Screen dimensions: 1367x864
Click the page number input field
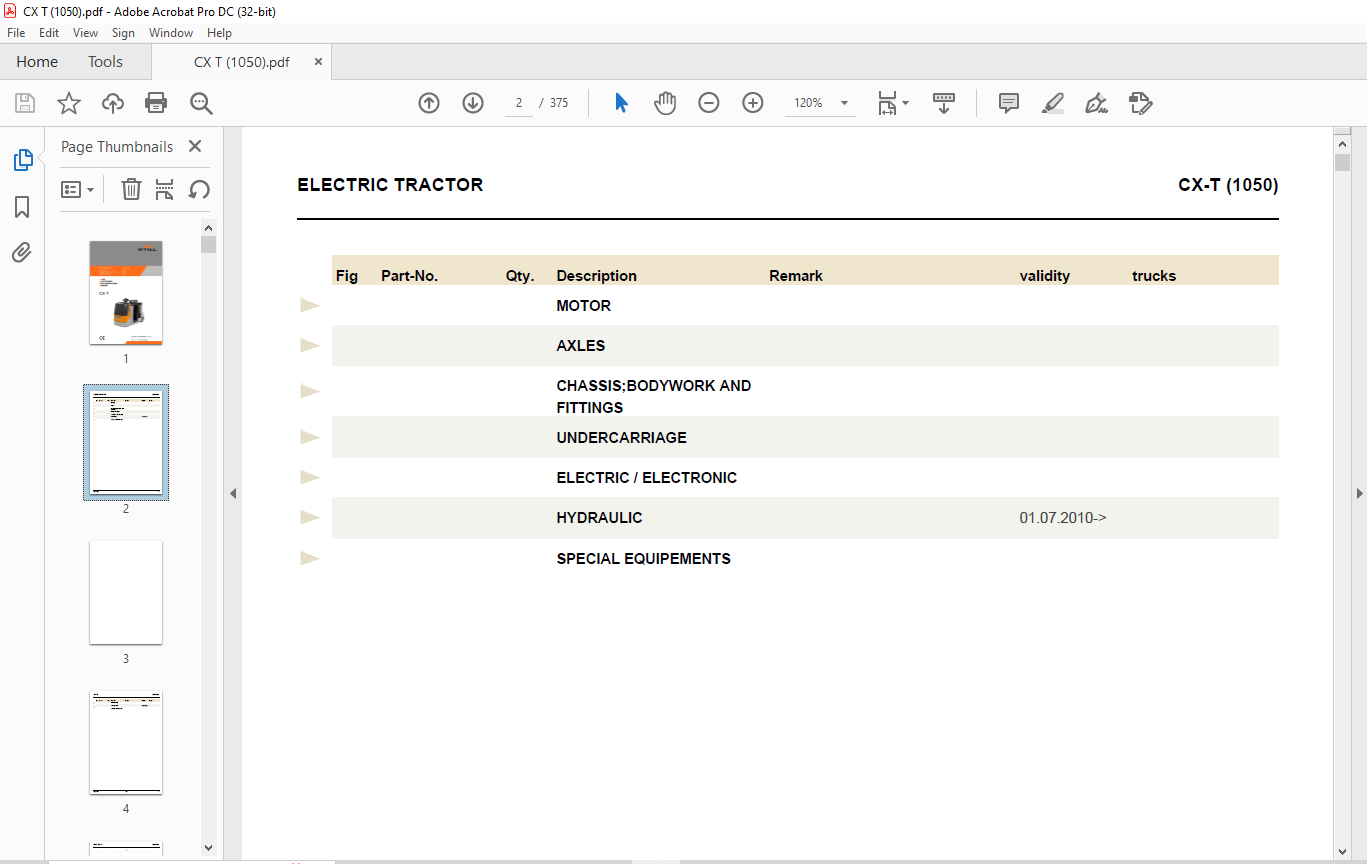[519, 103]
